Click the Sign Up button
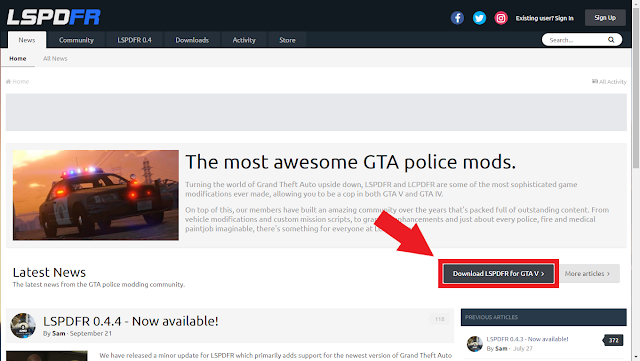 pyautogui.click(x=605, y=18)
